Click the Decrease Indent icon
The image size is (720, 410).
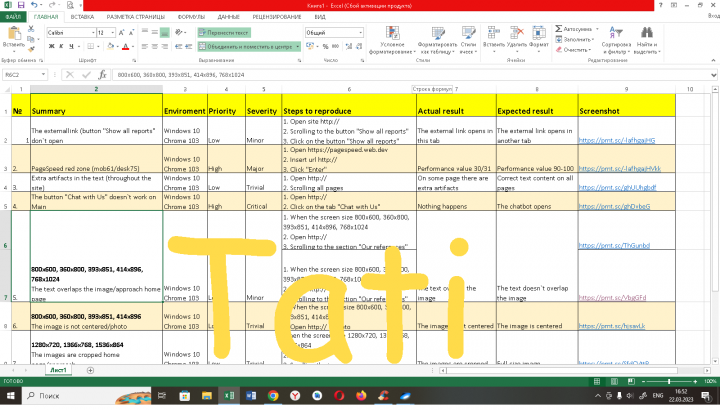click(x=178, y=46)
